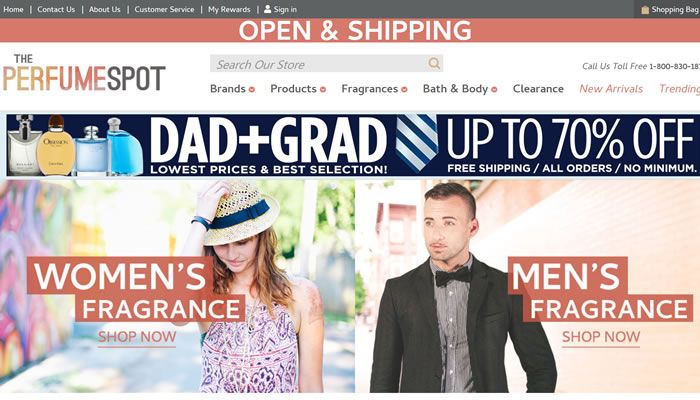Click The Perfume Spot logo
The width and height of the screenshot is (700, 400).
tap(84, 73)
